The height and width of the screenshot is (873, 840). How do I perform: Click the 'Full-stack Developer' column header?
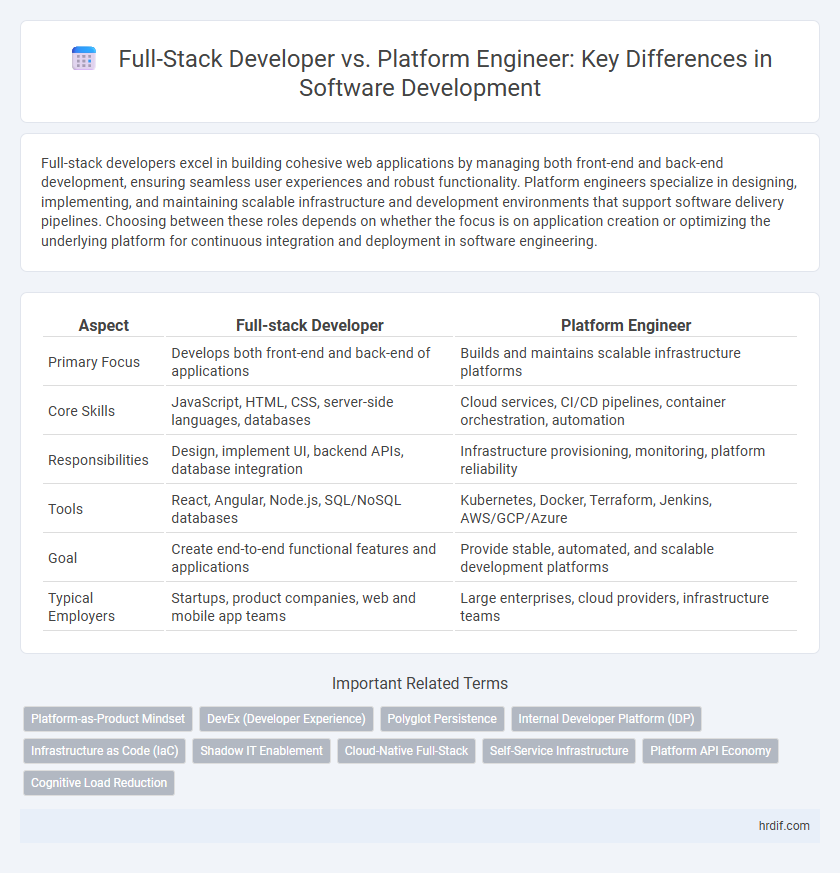coord(310,325)
